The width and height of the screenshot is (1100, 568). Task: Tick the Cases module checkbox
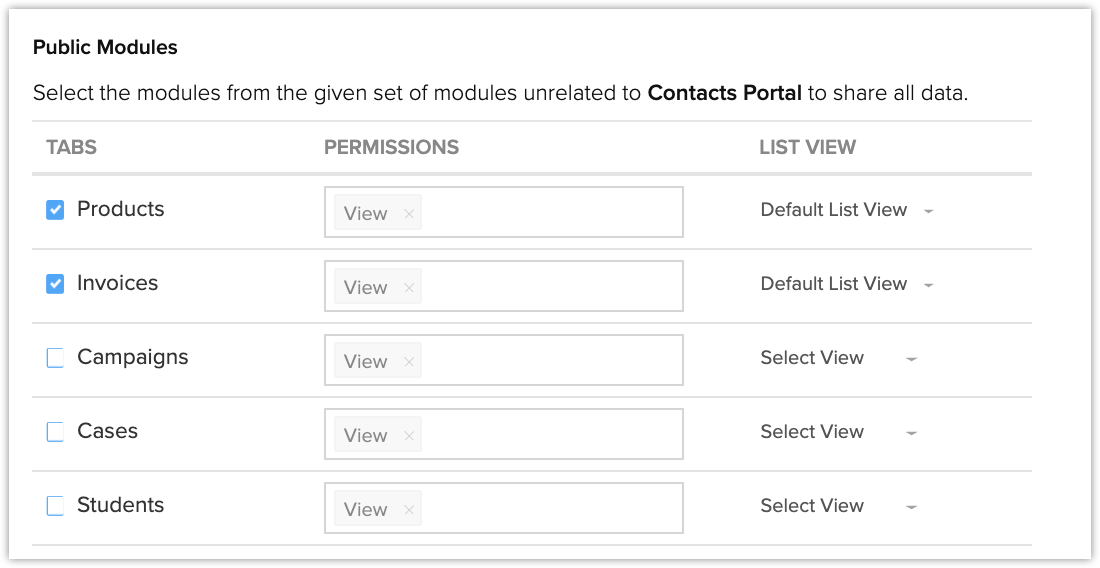(x=55, y=432)
